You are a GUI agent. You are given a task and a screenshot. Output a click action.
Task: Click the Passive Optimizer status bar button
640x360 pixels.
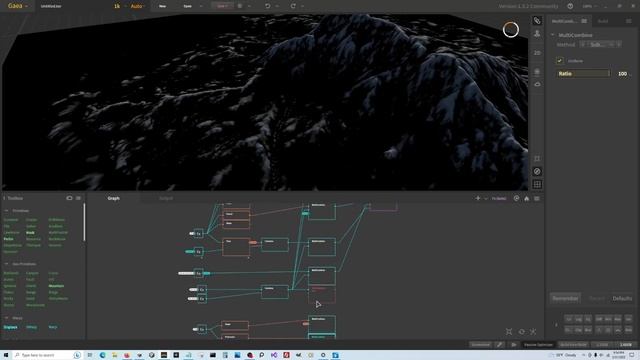click(538, 344)
